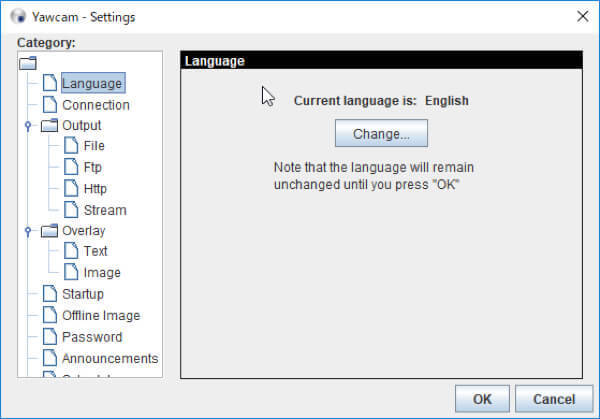Click the 'English' current language text
600x419 pixels.
(447, 101)
